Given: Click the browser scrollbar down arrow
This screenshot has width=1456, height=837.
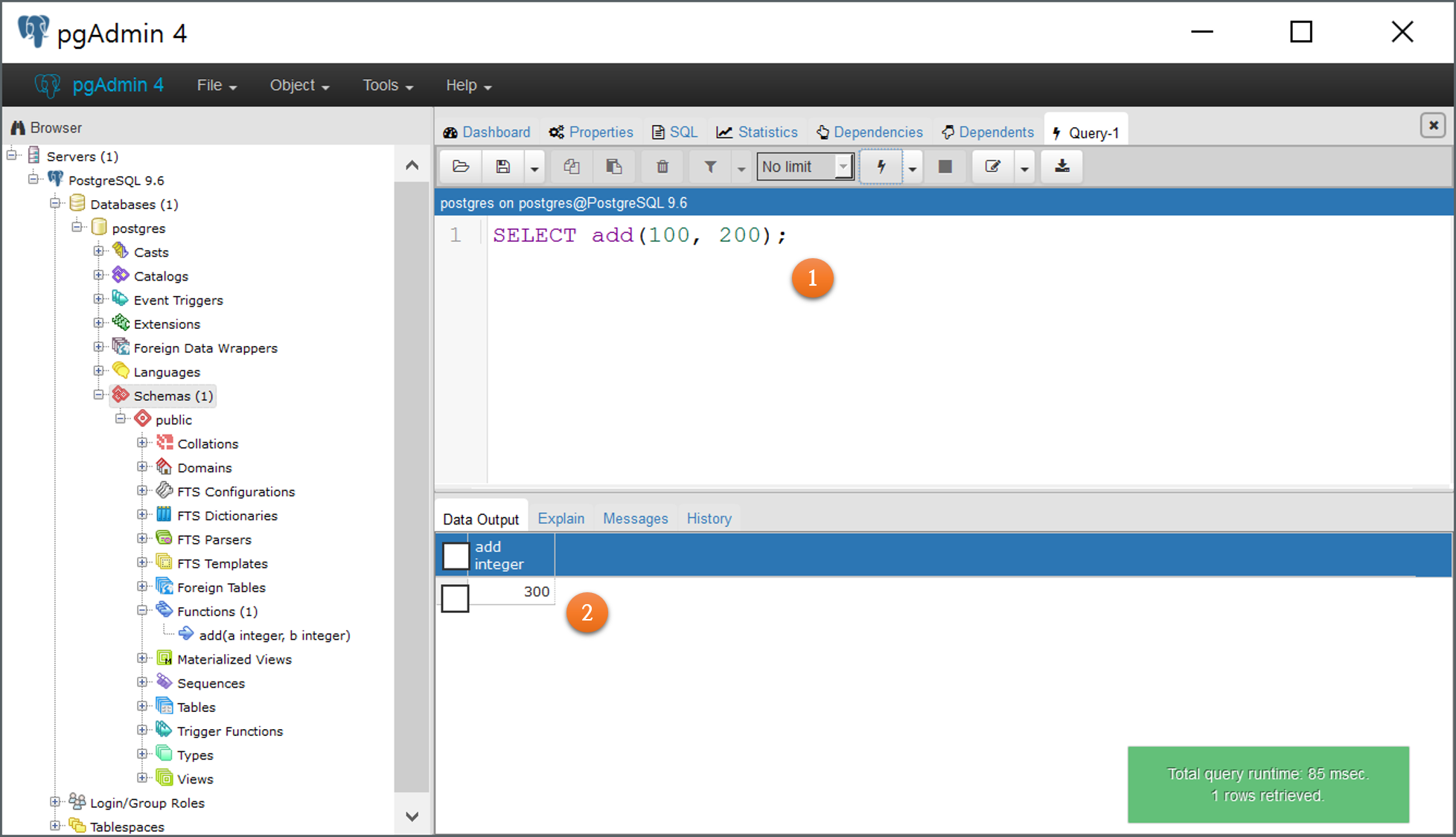Looking at the screenshot, I should (x=412, y=816).
